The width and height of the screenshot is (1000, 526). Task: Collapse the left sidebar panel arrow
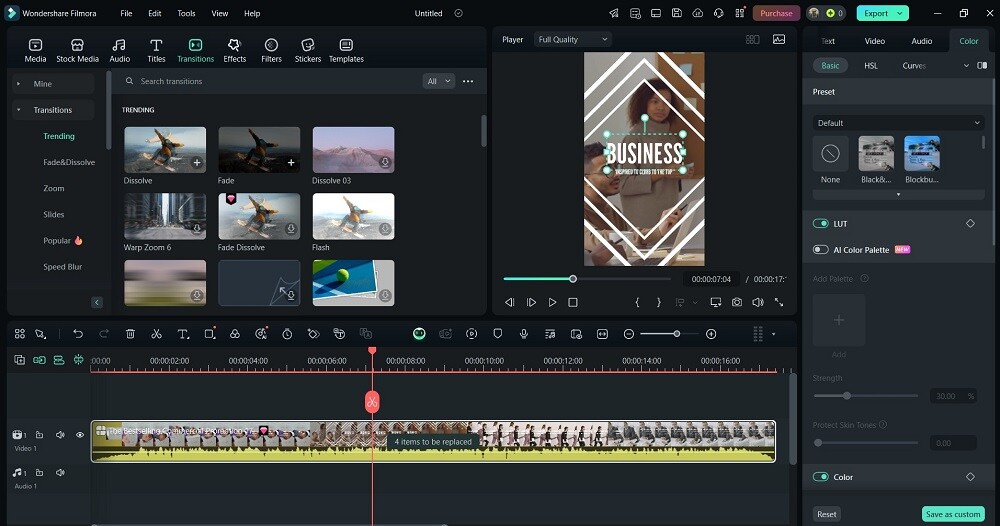(97, 302)
